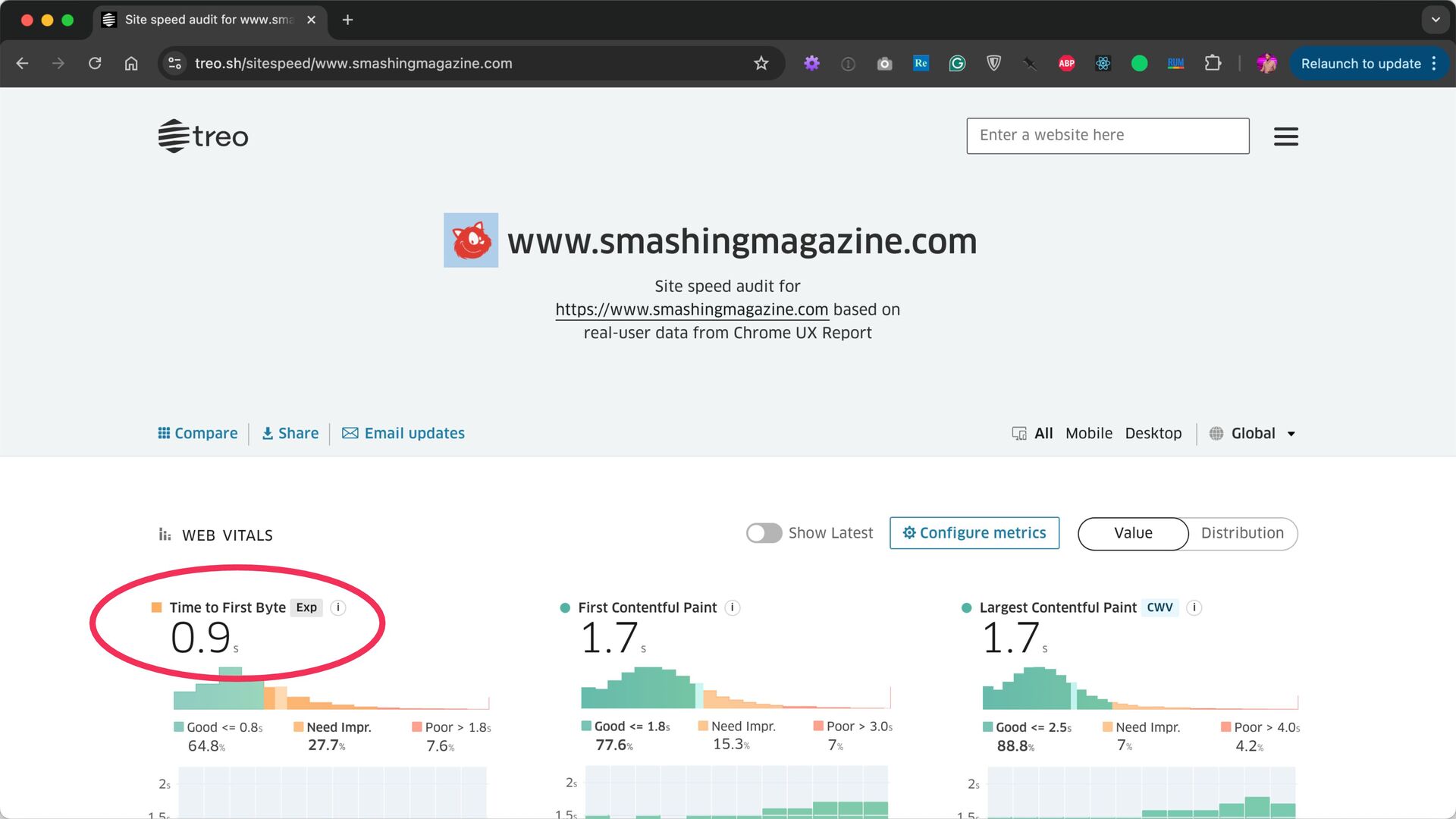
Task: Click info icon beside Time to First Byte
Action: coord(338,607)
